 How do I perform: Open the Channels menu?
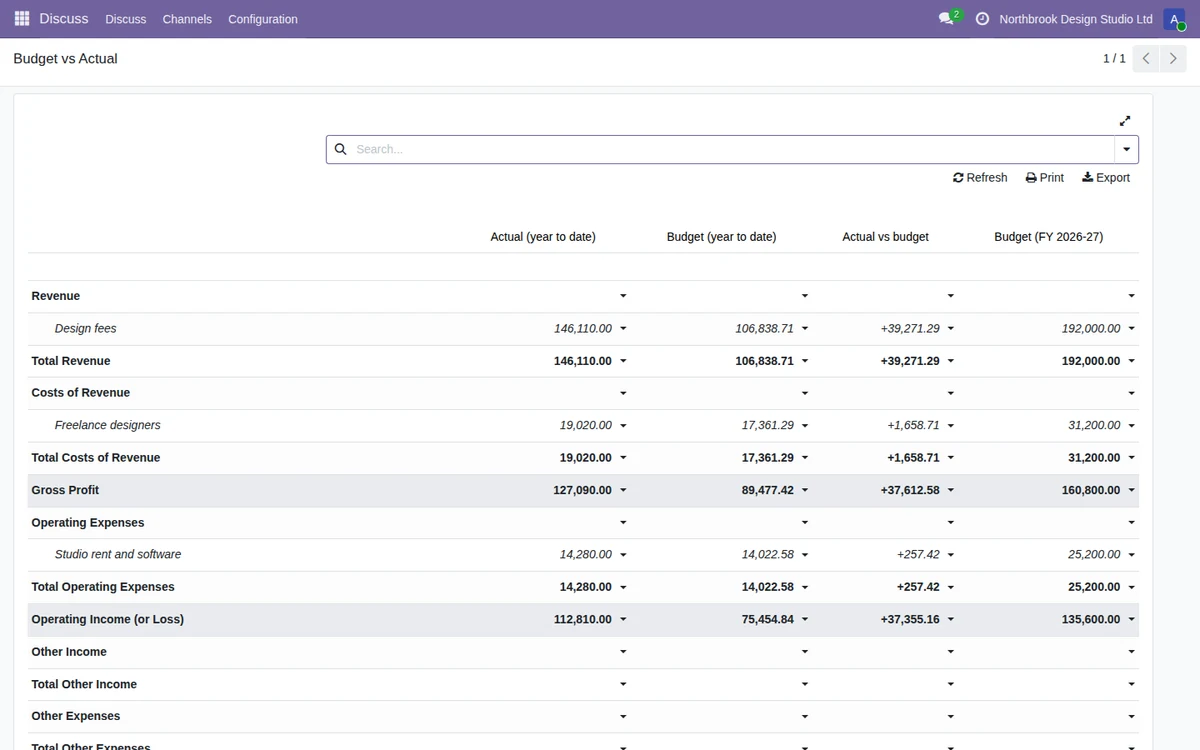[187, 19]
